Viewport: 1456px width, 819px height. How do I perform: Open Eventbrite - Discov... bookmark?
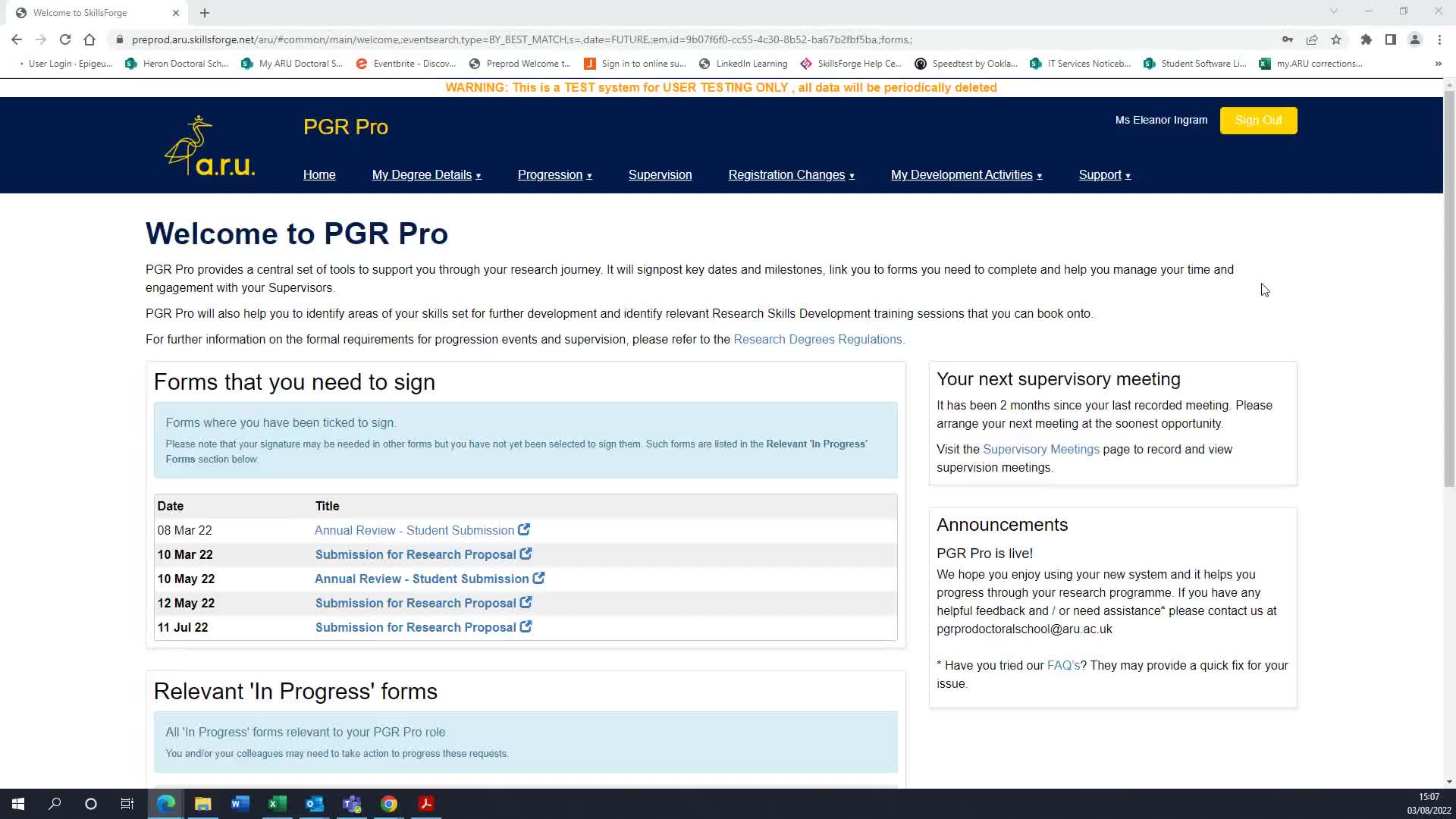(406, 64)
